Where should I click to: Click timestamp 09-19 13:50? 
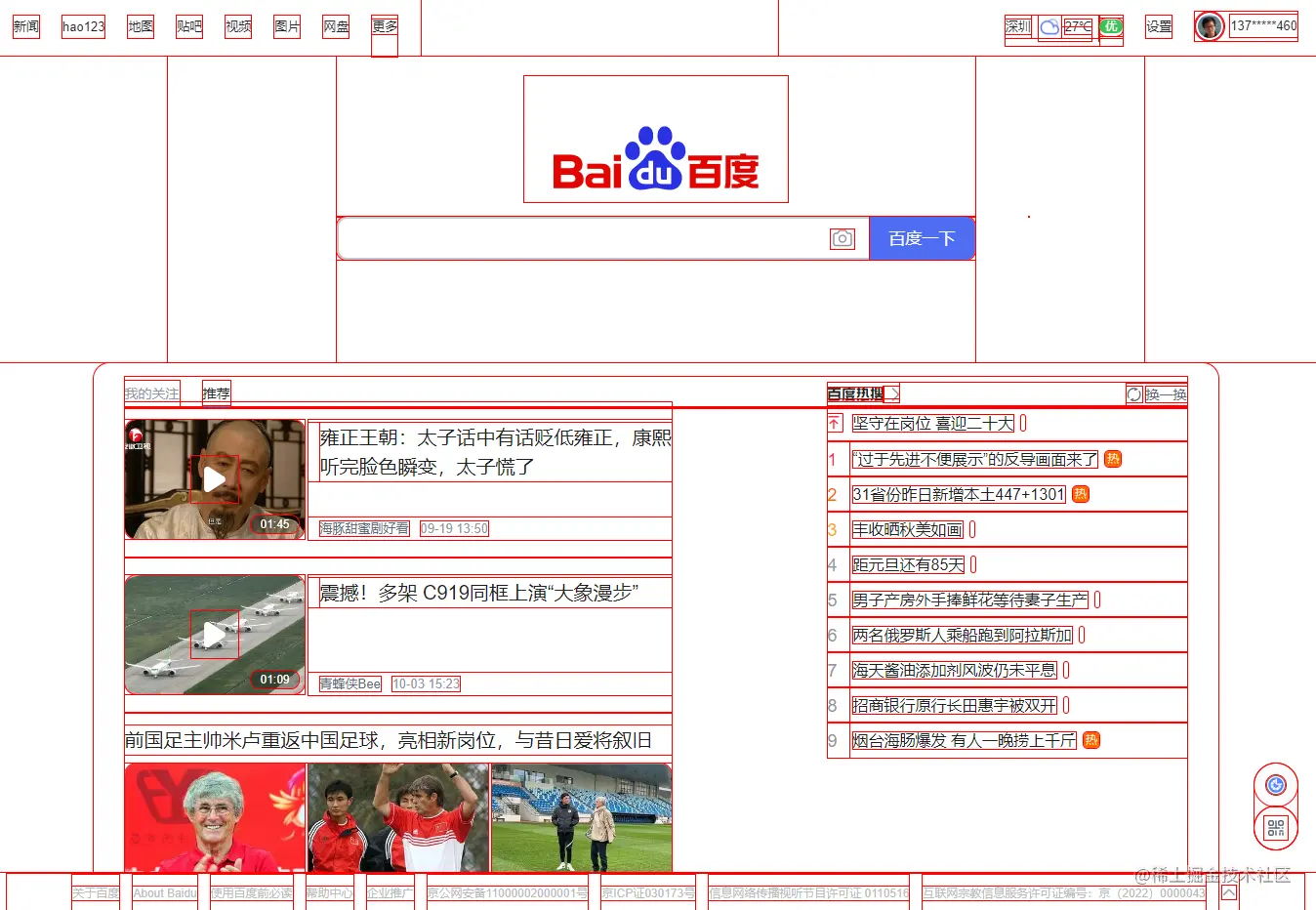454,528
